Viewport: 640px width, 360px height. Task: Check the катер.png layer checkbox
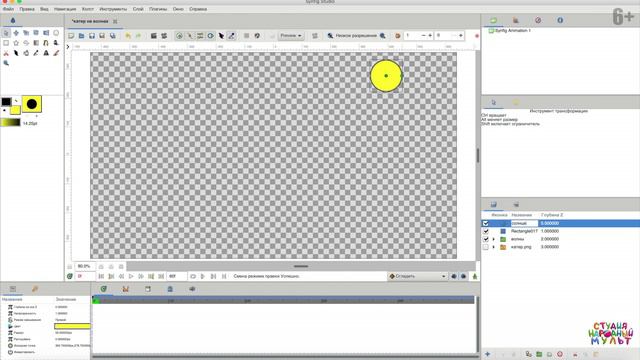(x=486, y=247)
